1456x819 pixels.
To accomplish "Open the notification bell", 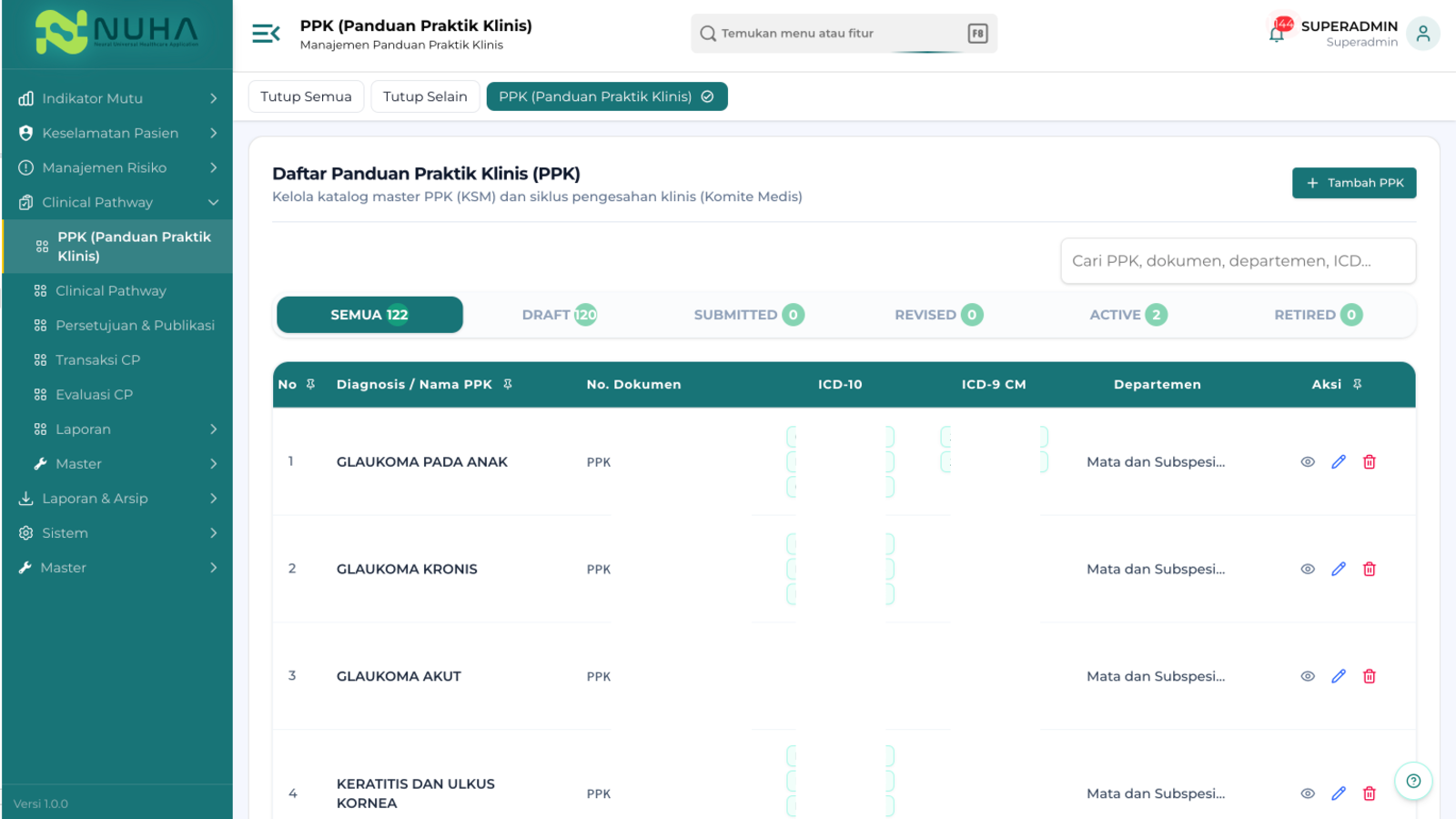I will coord(1277,34).
